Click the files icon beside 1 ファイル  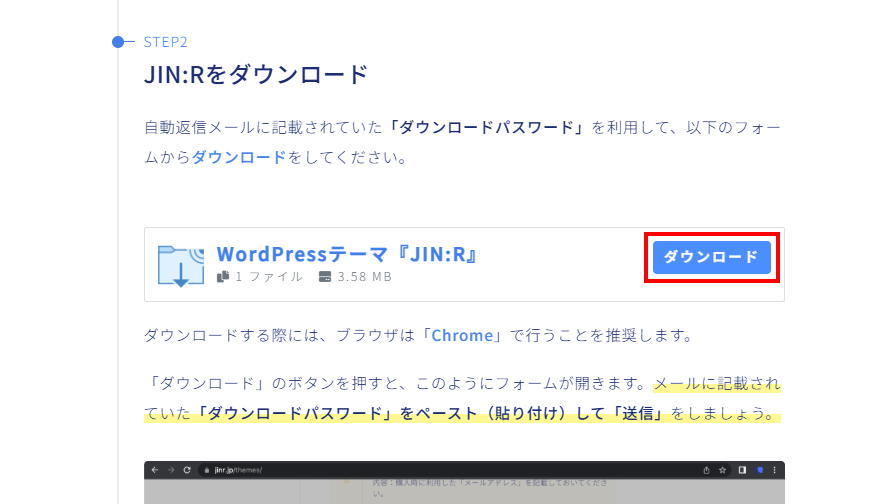(x=223, y=277)
